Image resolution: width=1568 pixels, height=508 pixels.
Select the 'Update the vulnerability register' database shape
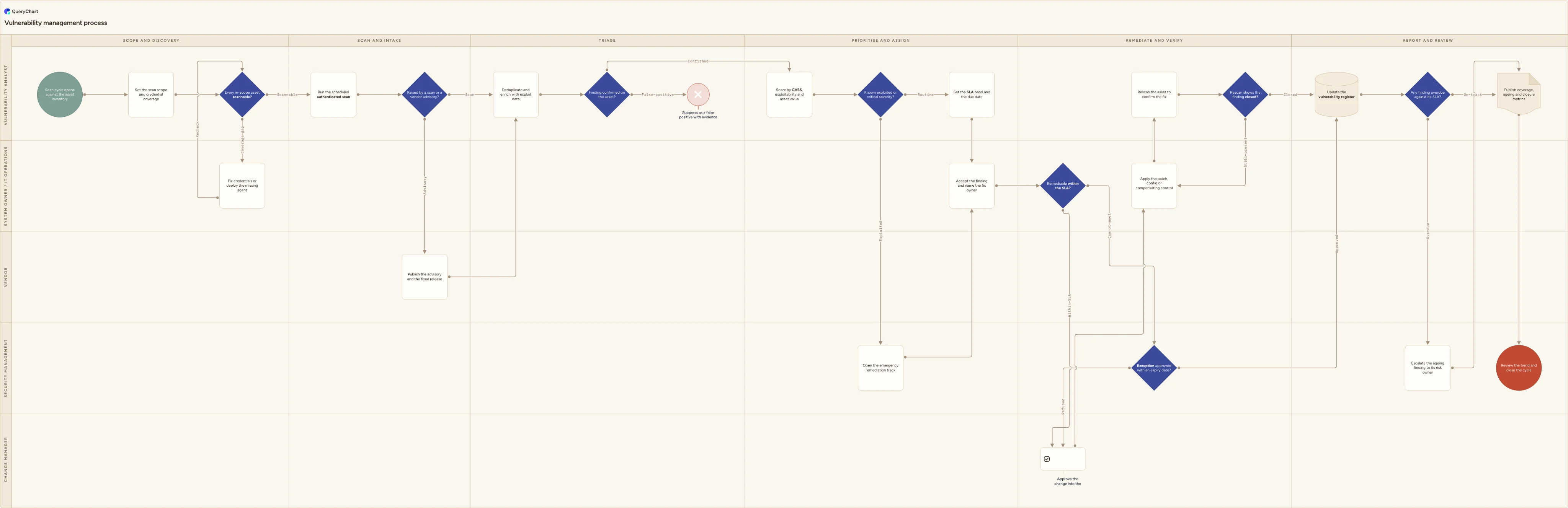[1336, 94]
